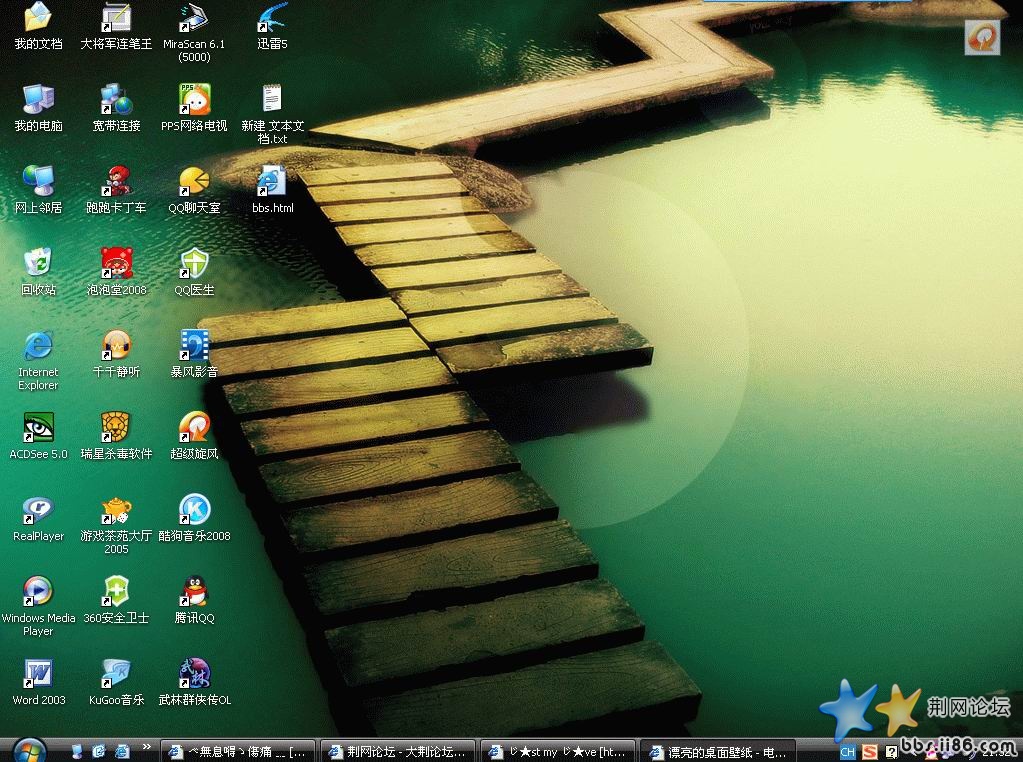Select the 新建 文本文档.txt file
Image resolution: width=1023 pixels, height=762 pixels.
tap(272, 99)
